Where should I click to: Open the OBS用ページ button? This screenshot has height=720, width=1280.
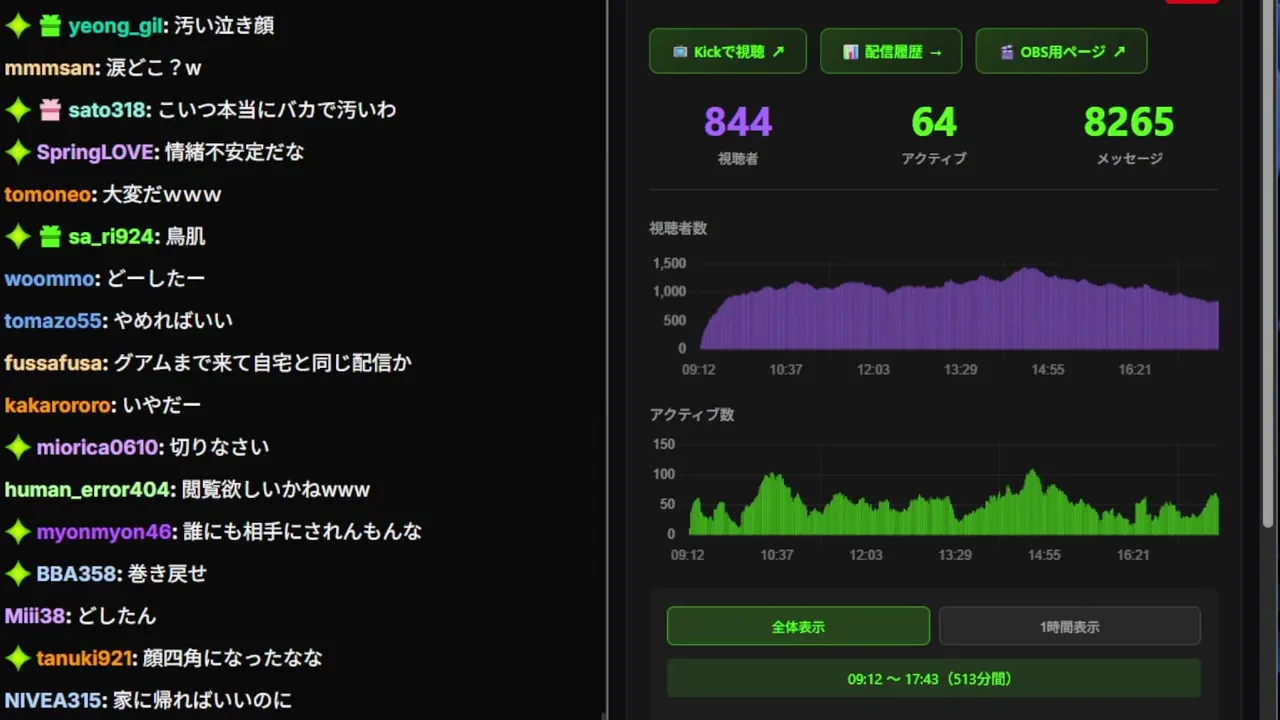click(x=1061, y=51)
